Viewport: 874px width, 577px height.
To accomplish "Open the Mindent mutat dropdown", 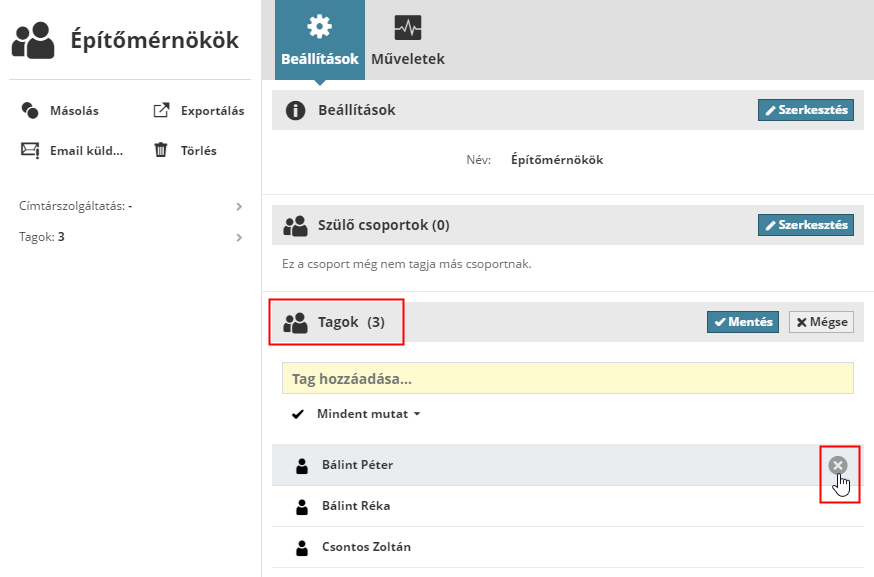I will (x=369, y=414).
